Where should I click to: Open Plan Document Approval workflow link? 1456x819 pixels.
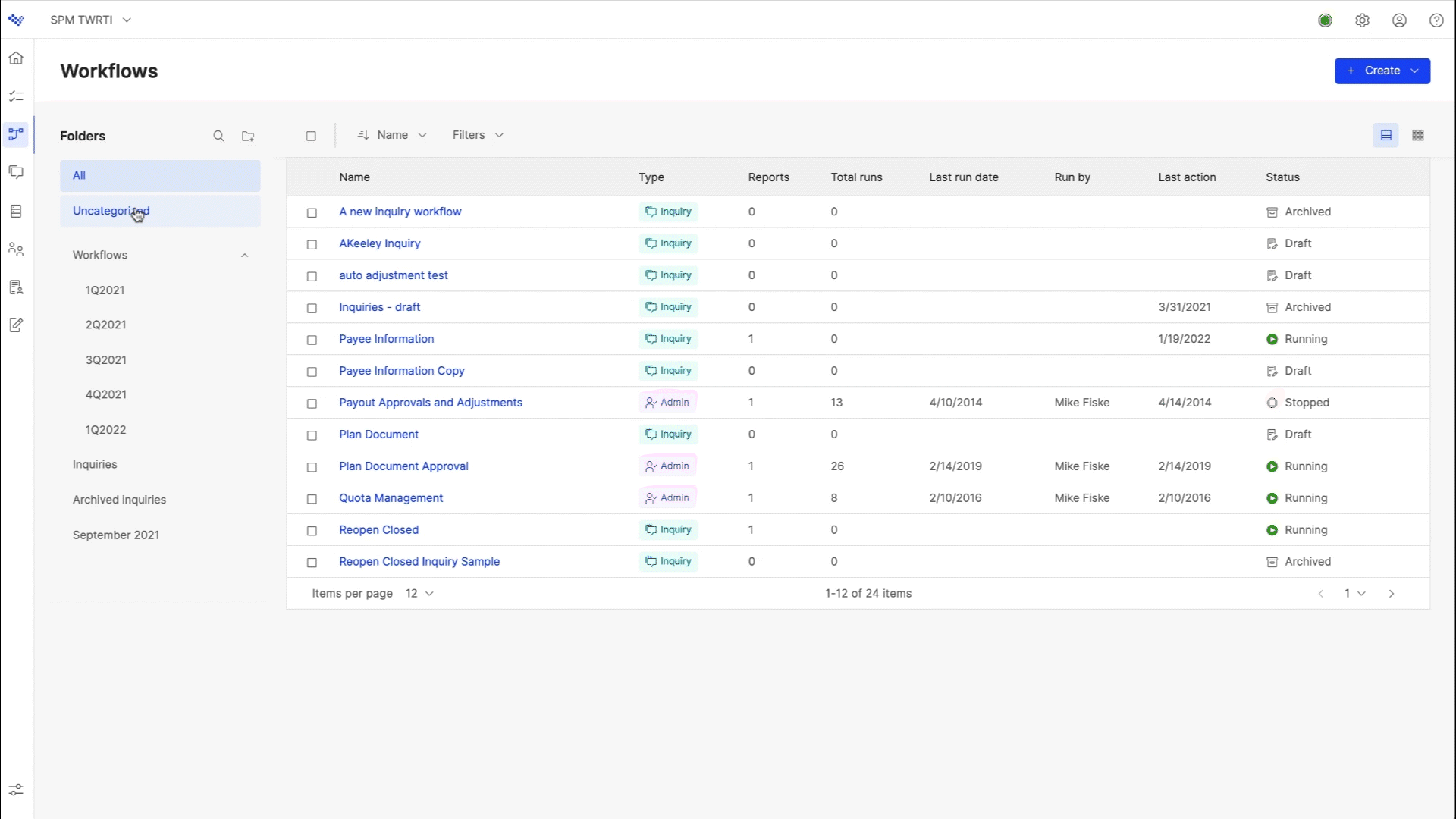(403, 466)
